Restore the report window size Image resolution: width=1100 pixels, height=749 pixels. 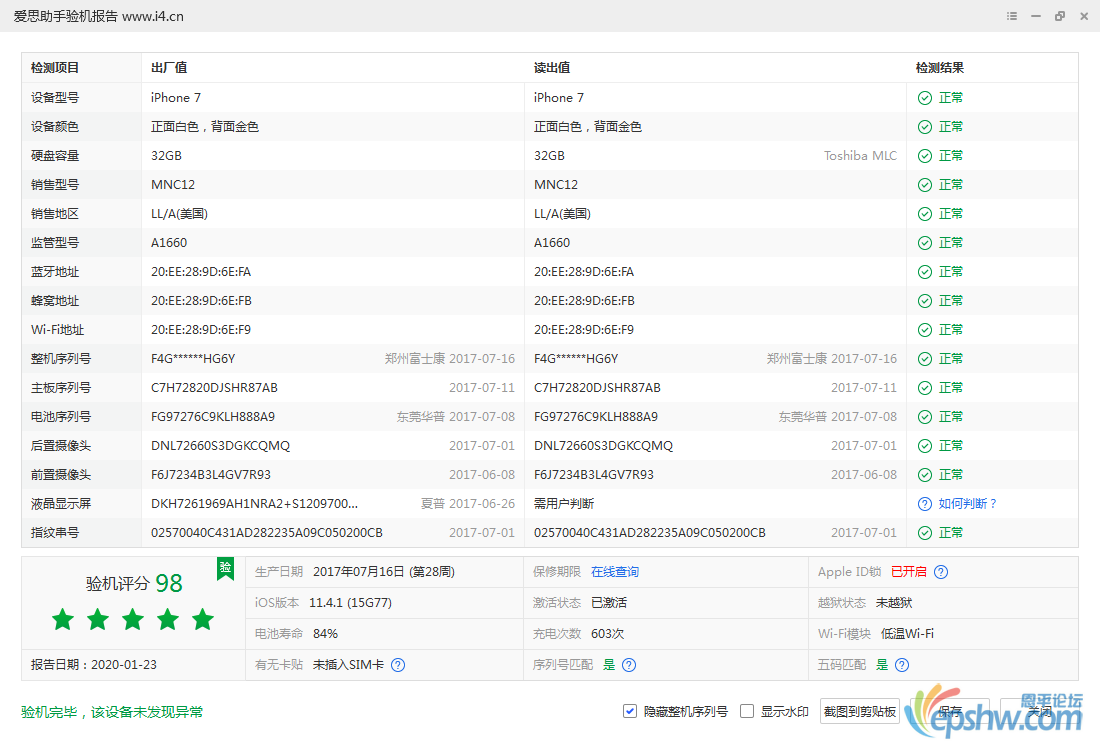(x=1059, y=16)
